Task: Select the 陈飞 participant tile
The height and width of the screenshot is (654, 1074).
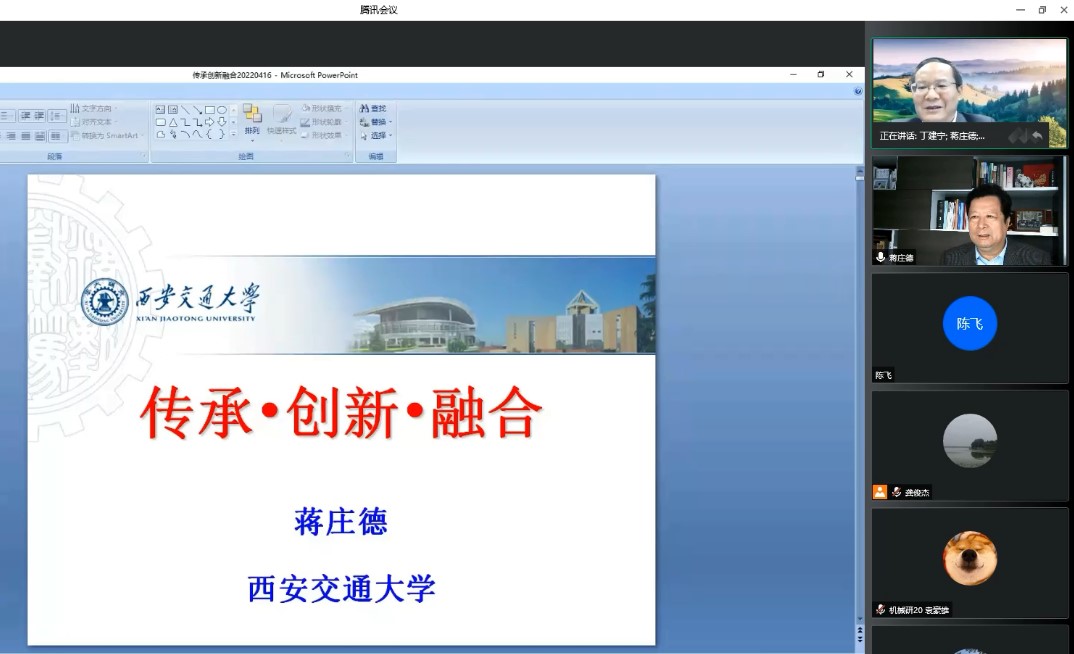Action: click(x=969, y=327)
